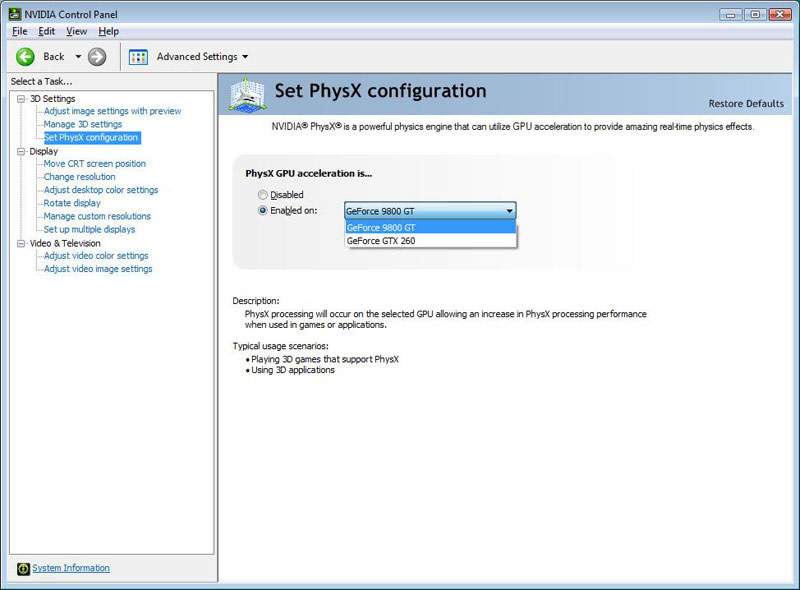Click the PhysX configuration header icon

click(x=247, y=94)
